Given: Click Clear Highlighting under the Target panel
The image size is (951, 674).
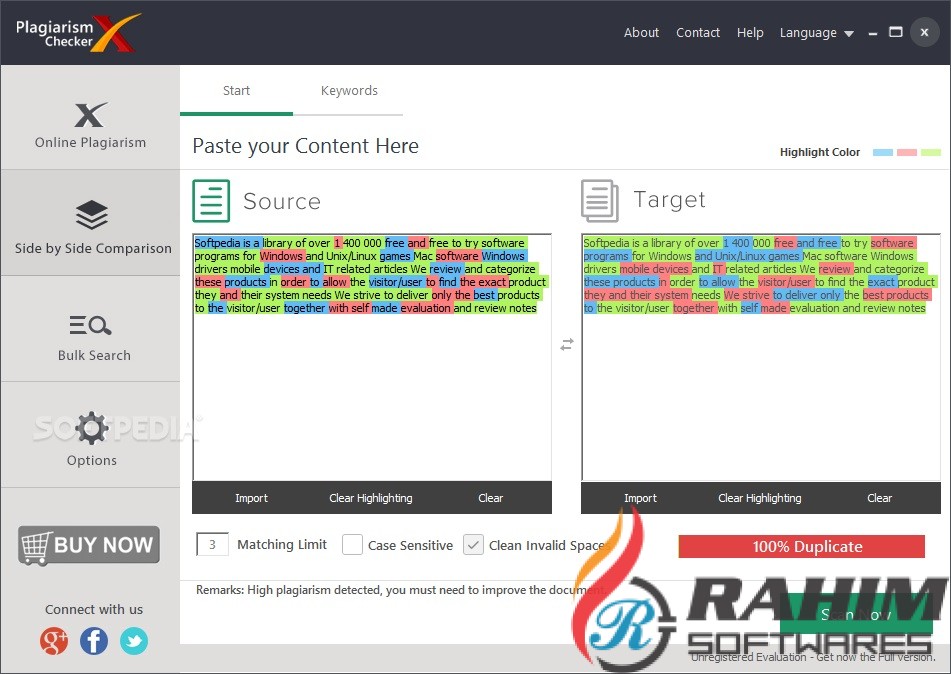Looking at the screenshot, I should click(759, 498).
